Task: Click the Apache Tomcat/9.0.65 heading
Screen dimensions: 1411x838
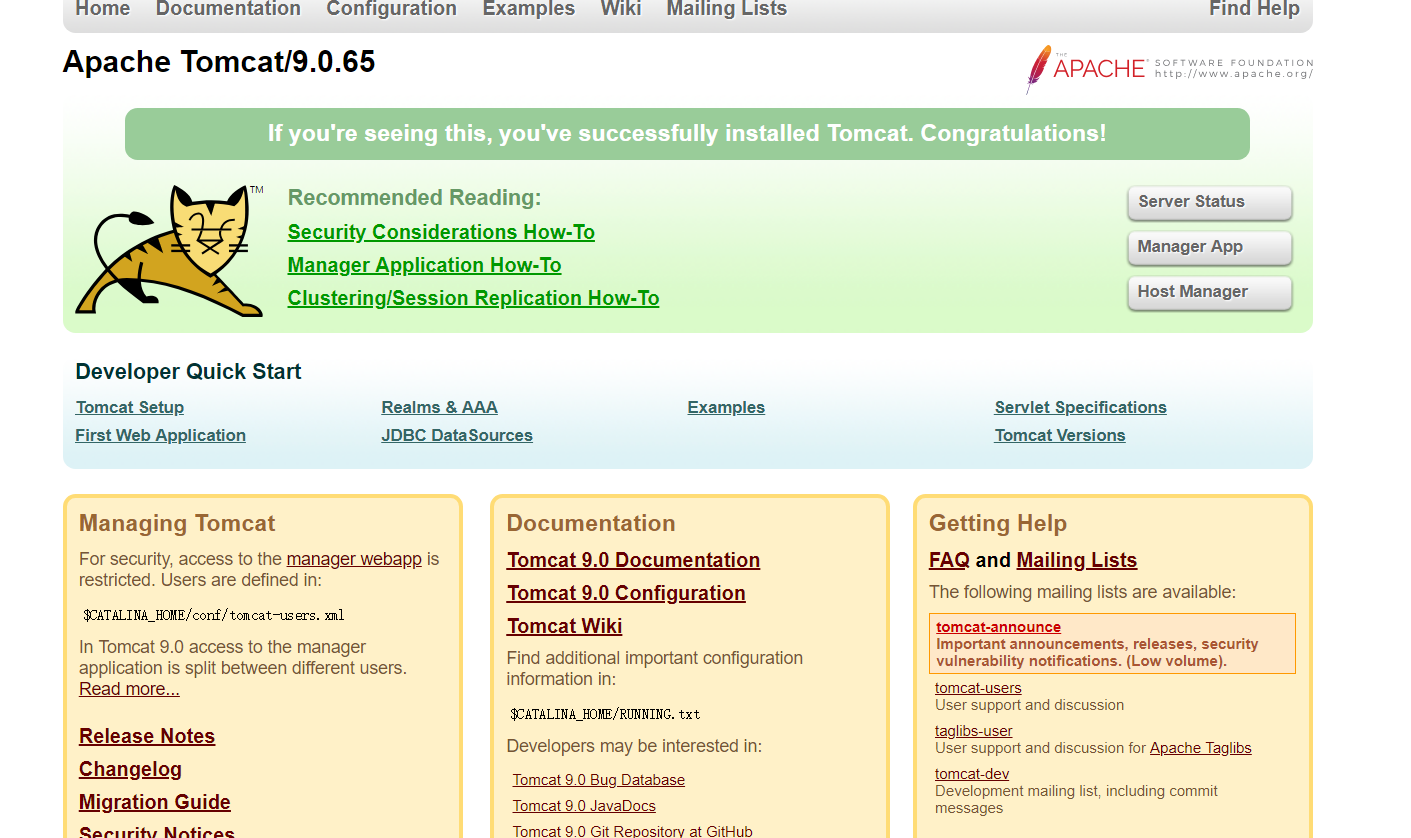Action: point(219,62)
